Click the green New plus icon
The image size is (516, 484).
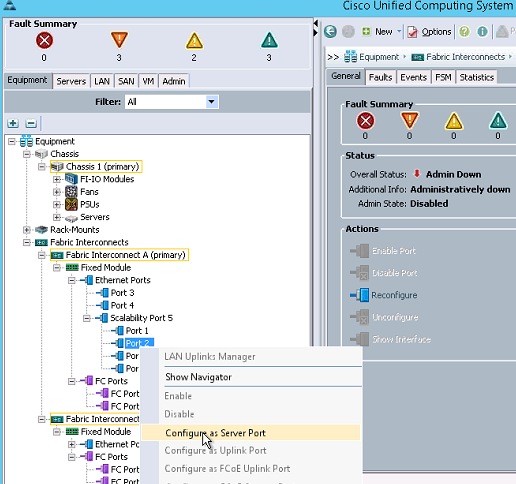(x=366, y=32)
